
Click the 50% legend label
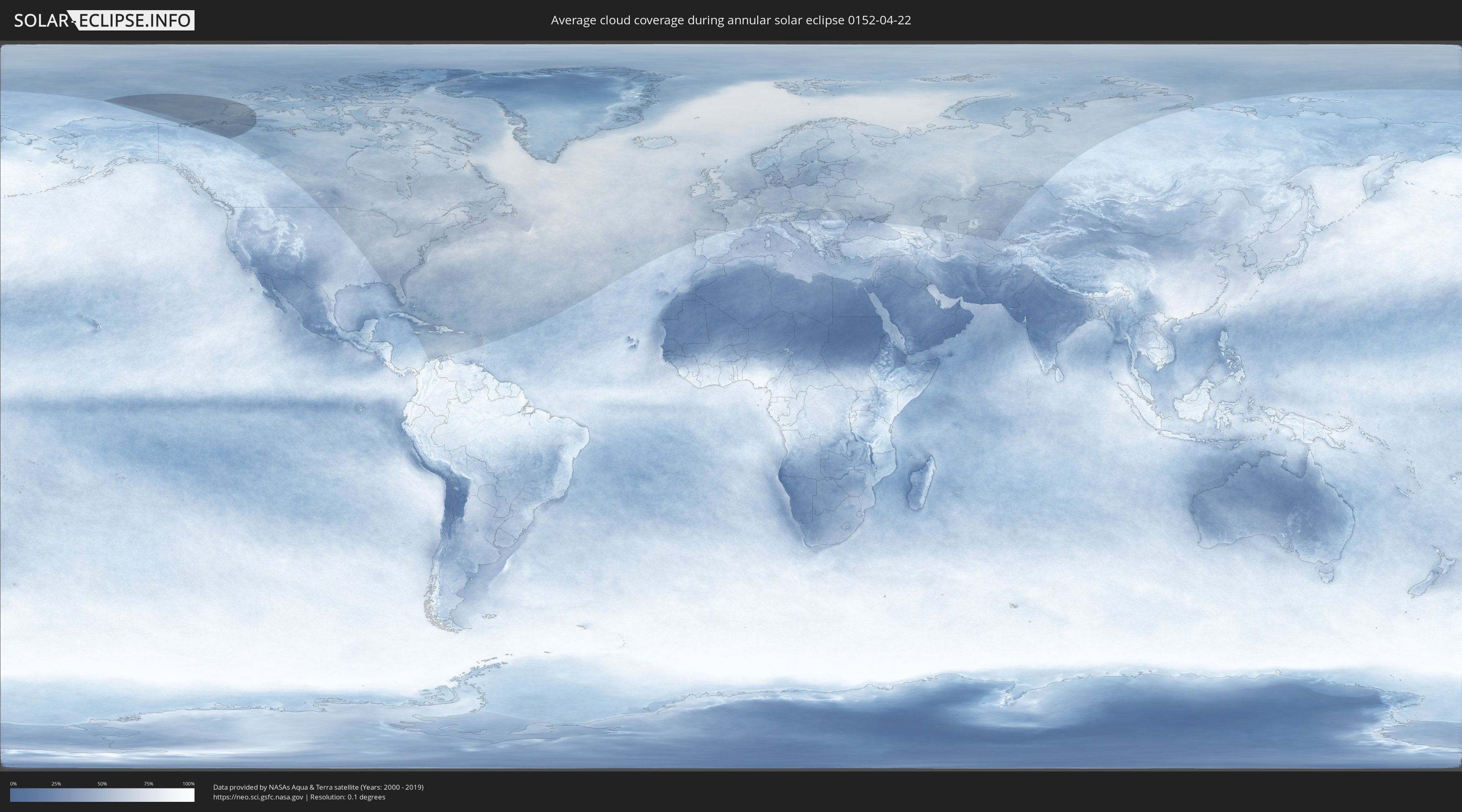pyautogui.click(x=102, y=784)
